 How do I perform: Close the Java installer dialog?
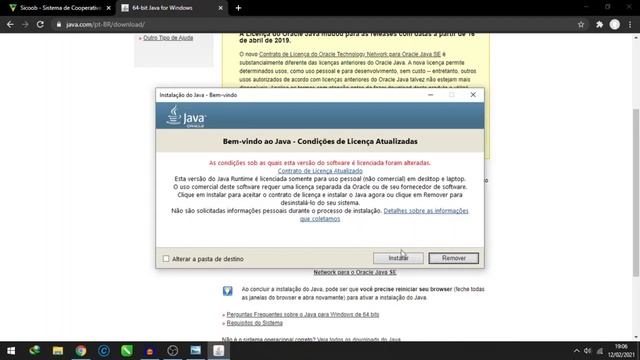point(473,95)
